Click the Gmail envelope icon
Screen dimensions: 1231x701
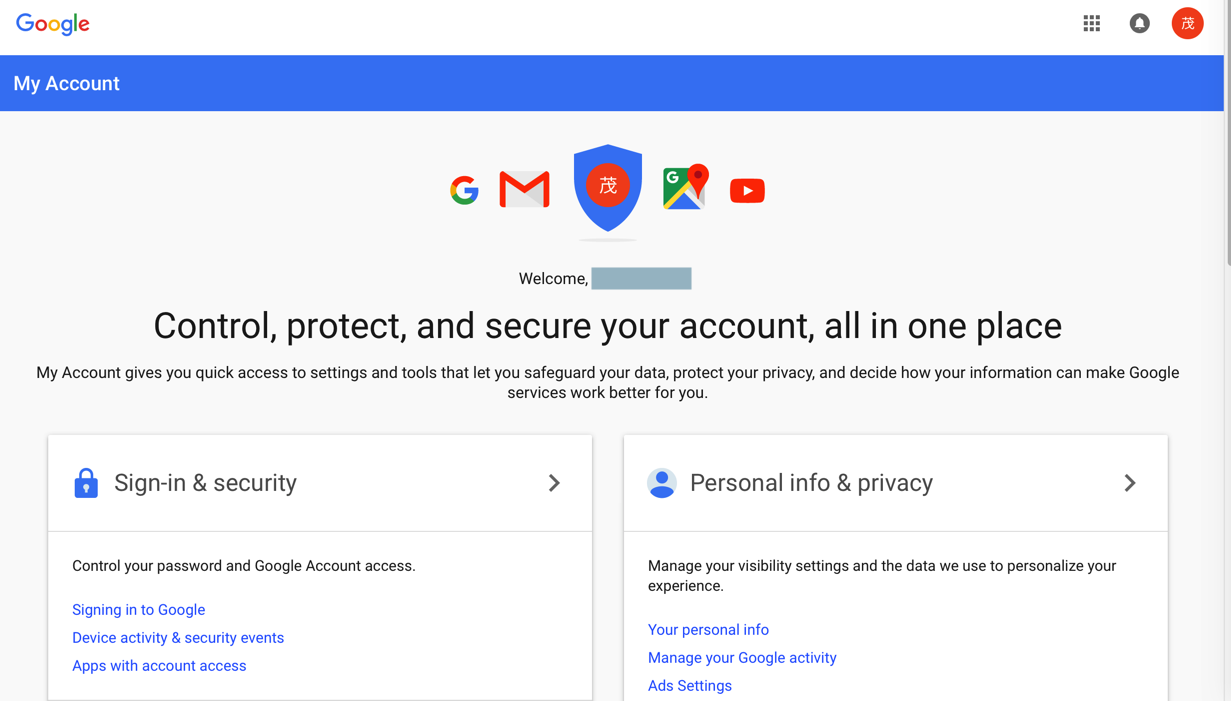point(524,190)
